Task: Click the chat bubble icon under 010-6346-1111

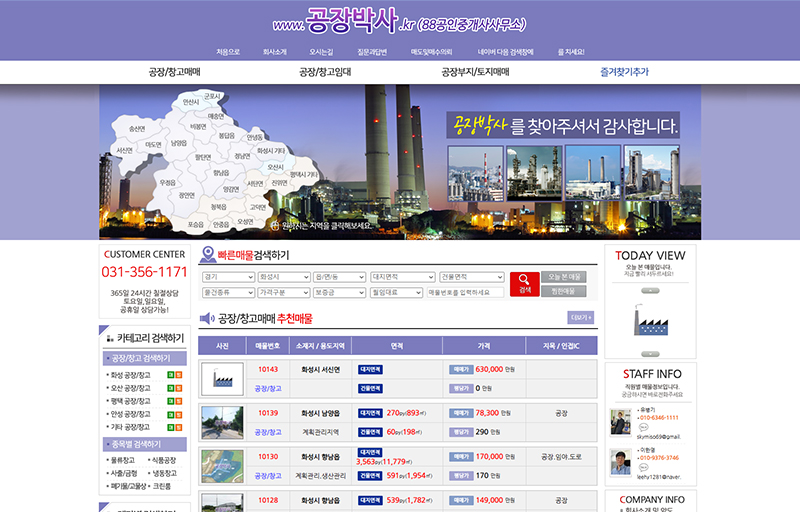Action: [643, 427]
